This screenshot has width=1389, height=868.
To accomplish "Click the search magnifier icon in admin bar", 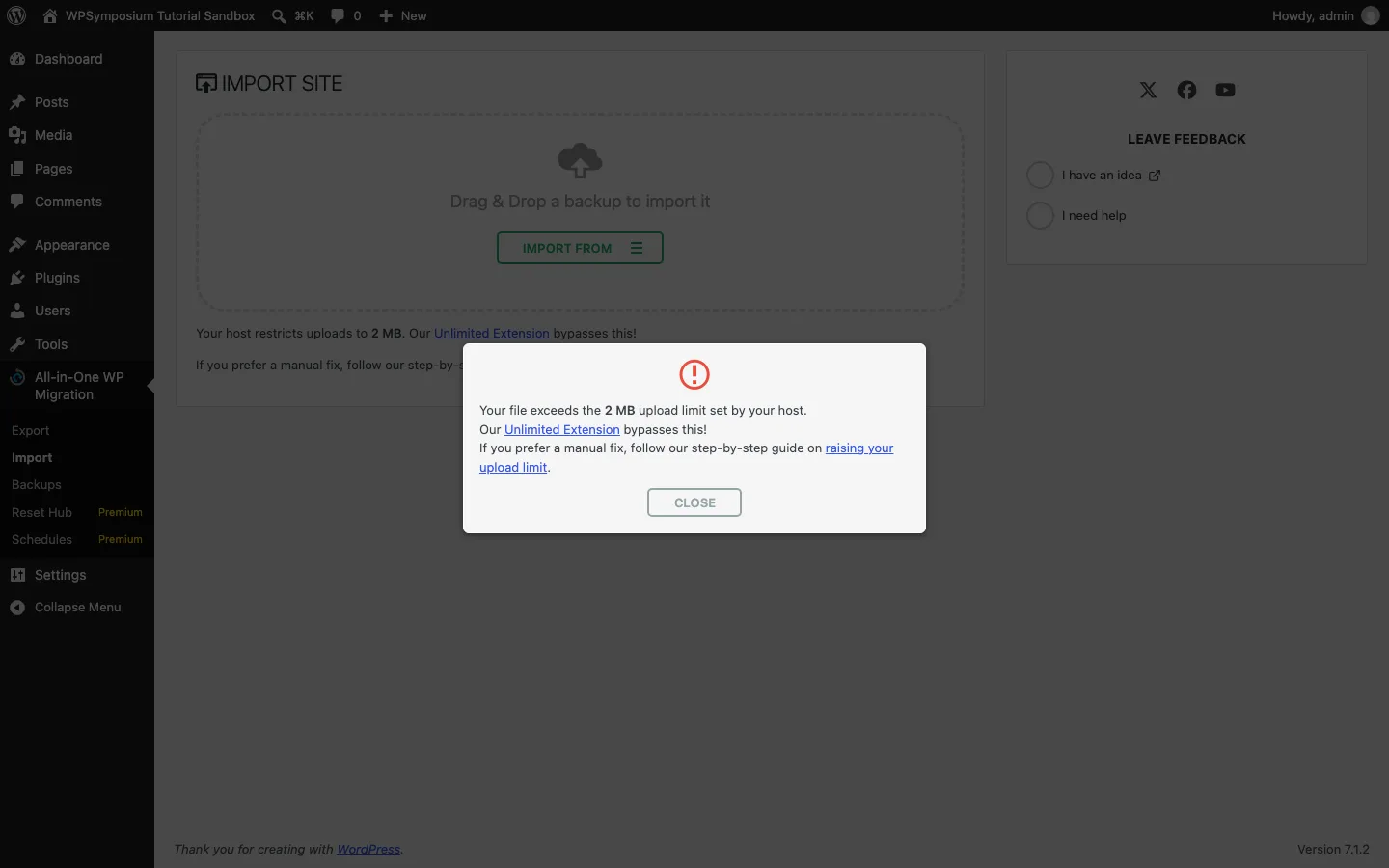I will (279, 16).
